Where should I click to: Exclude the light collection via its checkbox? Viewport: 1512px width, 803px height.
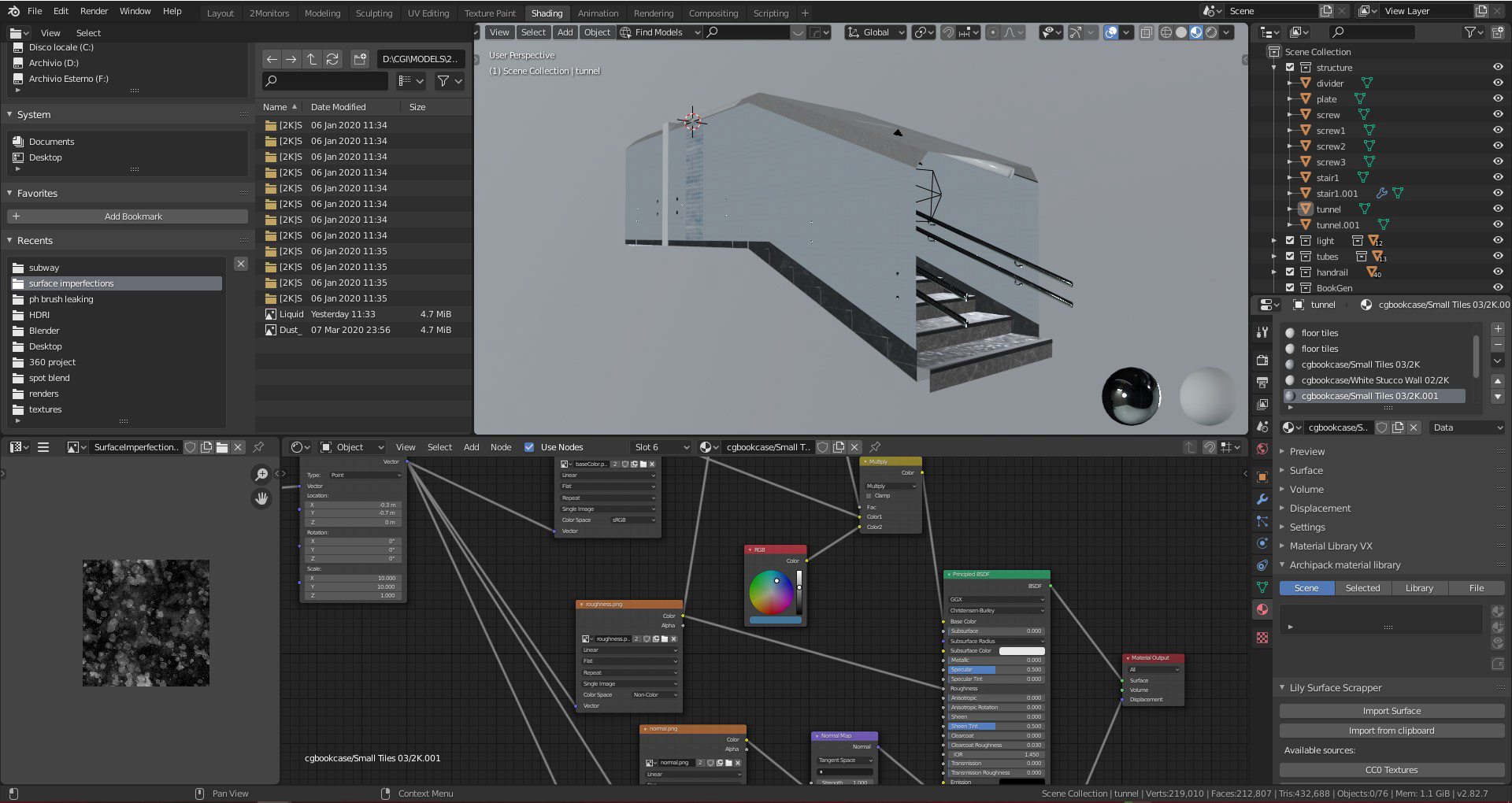(x=1290, y=241)
